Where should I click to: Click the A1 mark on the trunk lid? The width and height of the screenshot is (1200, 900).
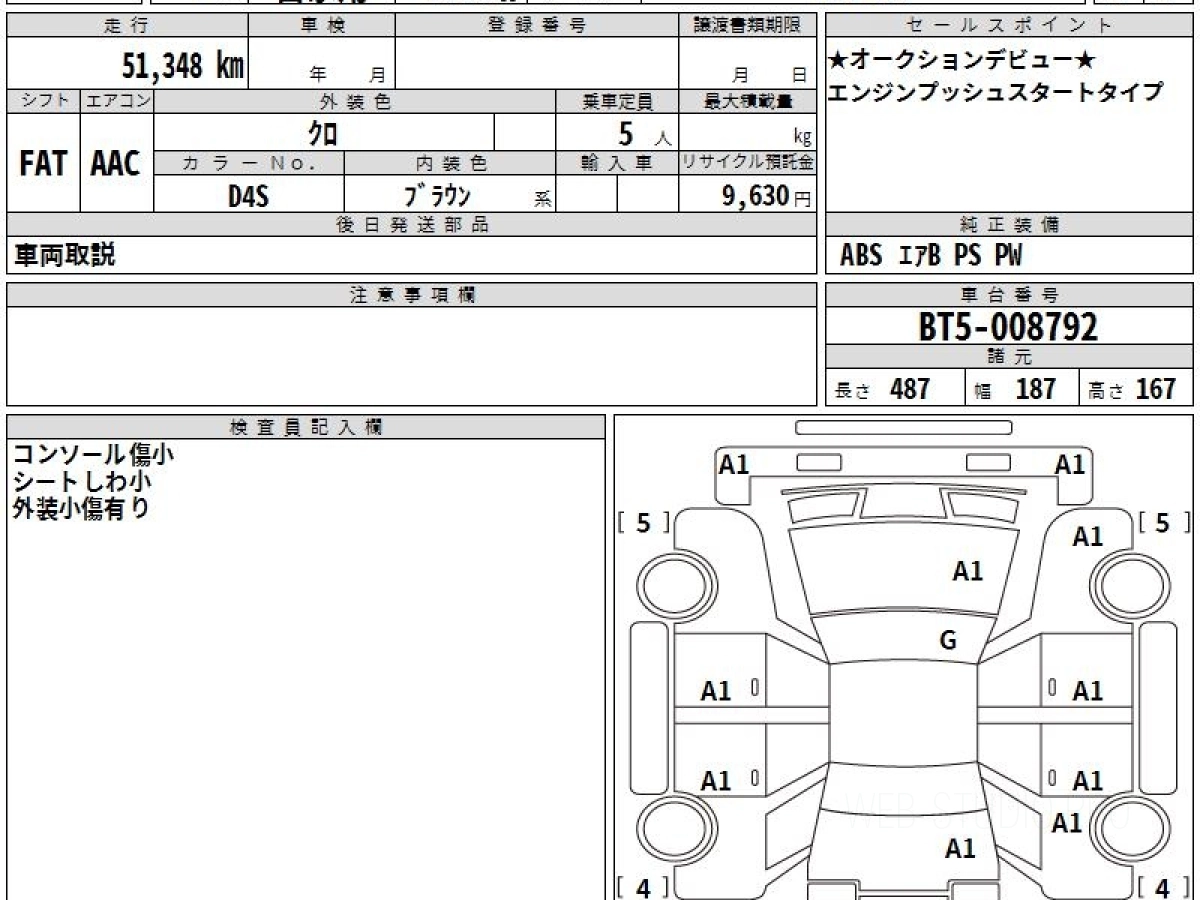click(x=960, y=849)
